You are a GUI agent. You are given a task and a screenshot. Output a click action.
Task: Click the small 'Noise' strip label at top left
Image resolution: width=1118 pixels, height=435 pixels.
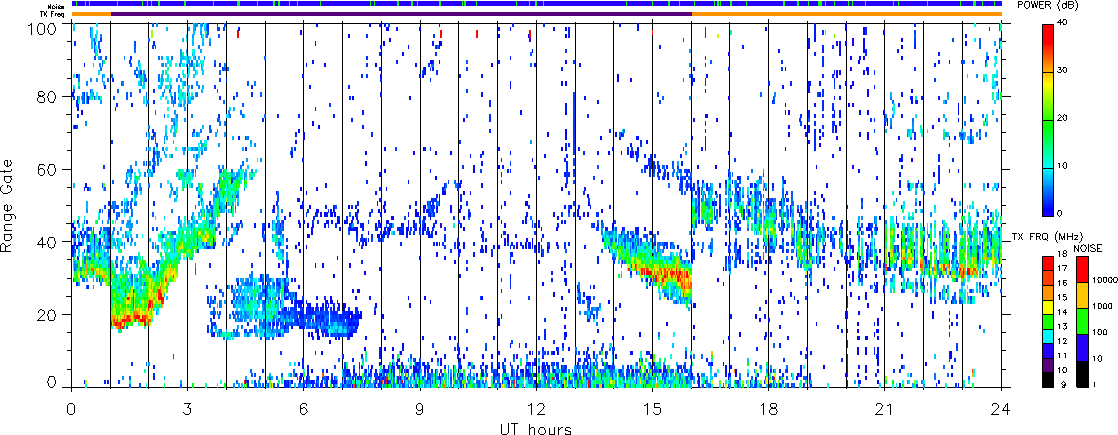(x=57, y=6)
